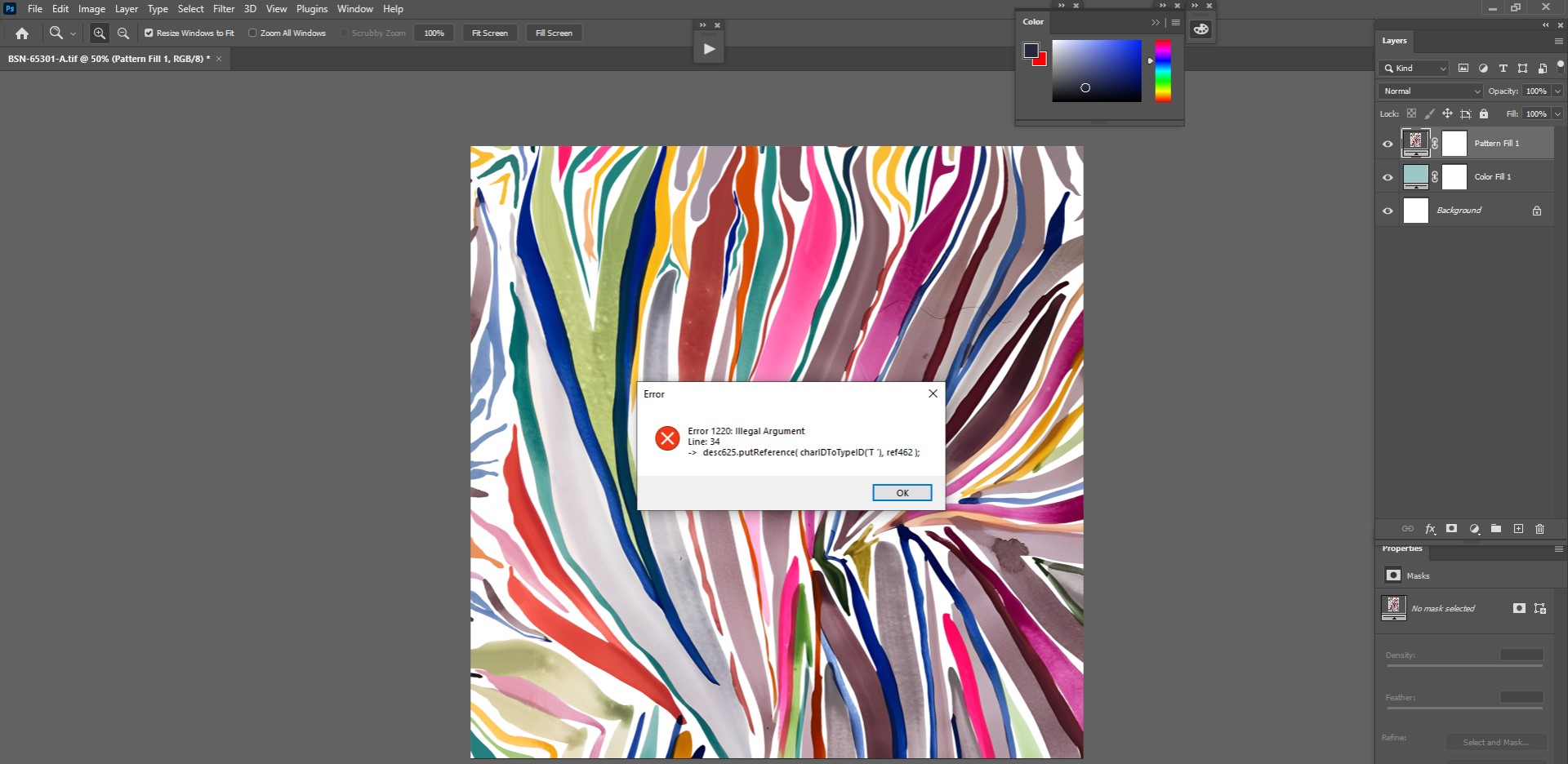Pick a color in the Color panel gradient
The height and width of the screenshot is (764, 1568).
[1096, 72]
